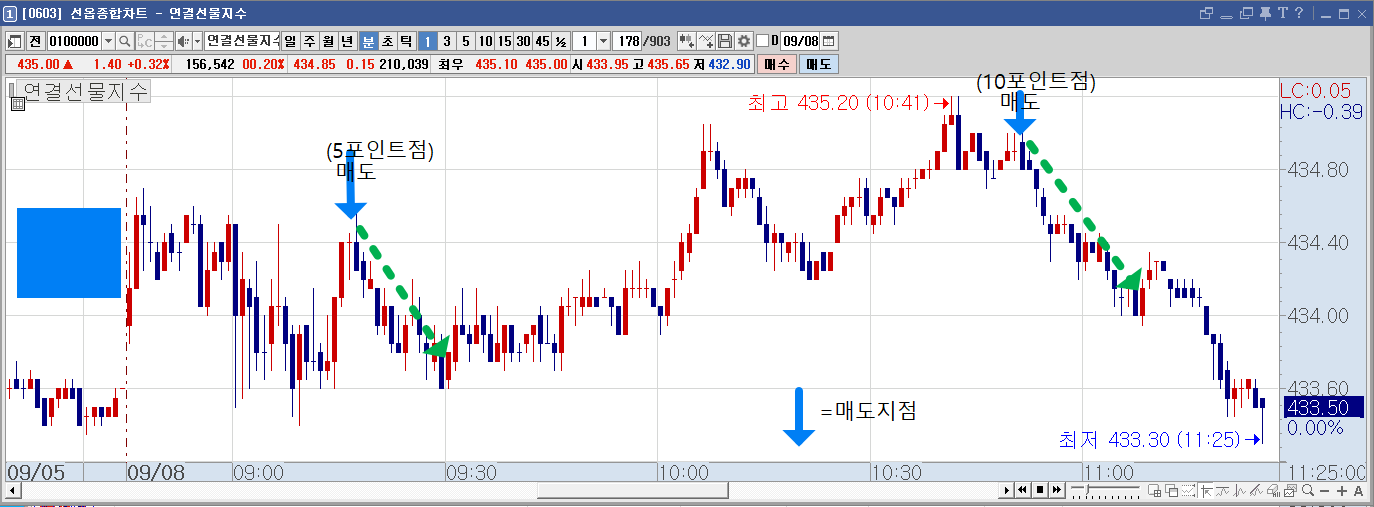
Task: Click the speaker sound icon in toolbar
Action: click(x=182, y=41)
